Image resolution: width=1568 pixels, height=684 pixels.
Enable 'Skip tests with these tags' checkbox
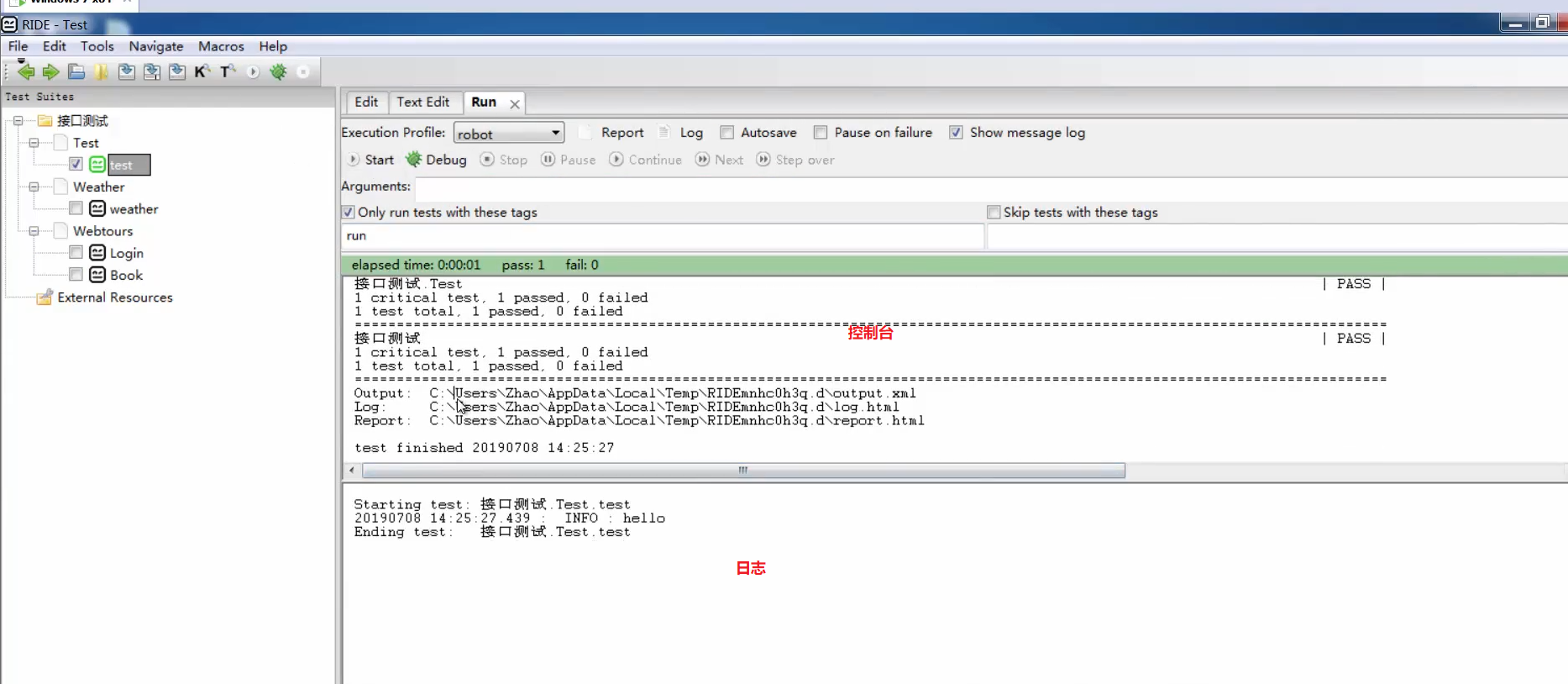pos(994,212)
